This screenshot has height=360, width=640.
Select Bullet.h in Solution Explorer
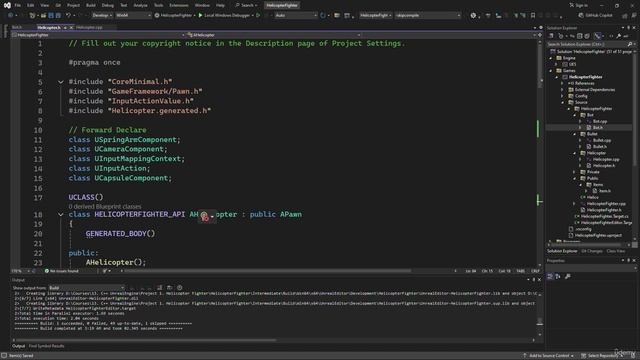click(600, 147)
